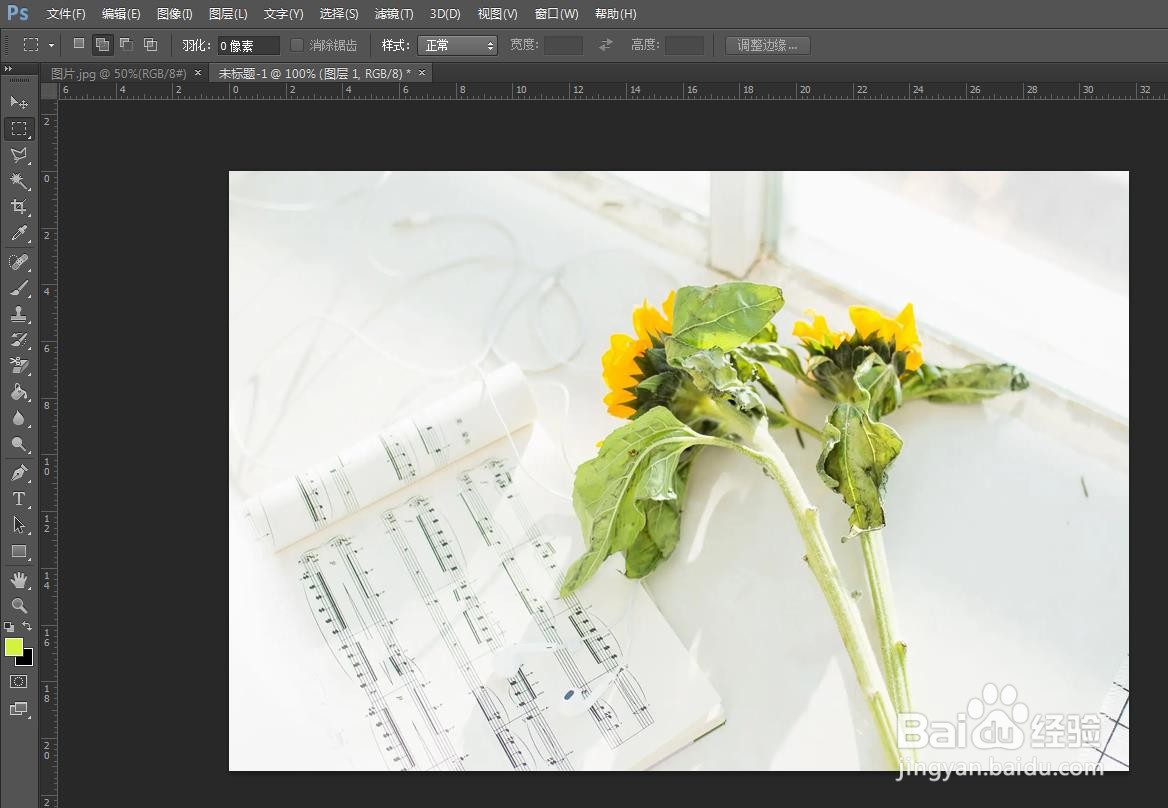The image size is (1168, 808).
Task: Select the Rectangle shape tool
Action: [x=19, y=552]
